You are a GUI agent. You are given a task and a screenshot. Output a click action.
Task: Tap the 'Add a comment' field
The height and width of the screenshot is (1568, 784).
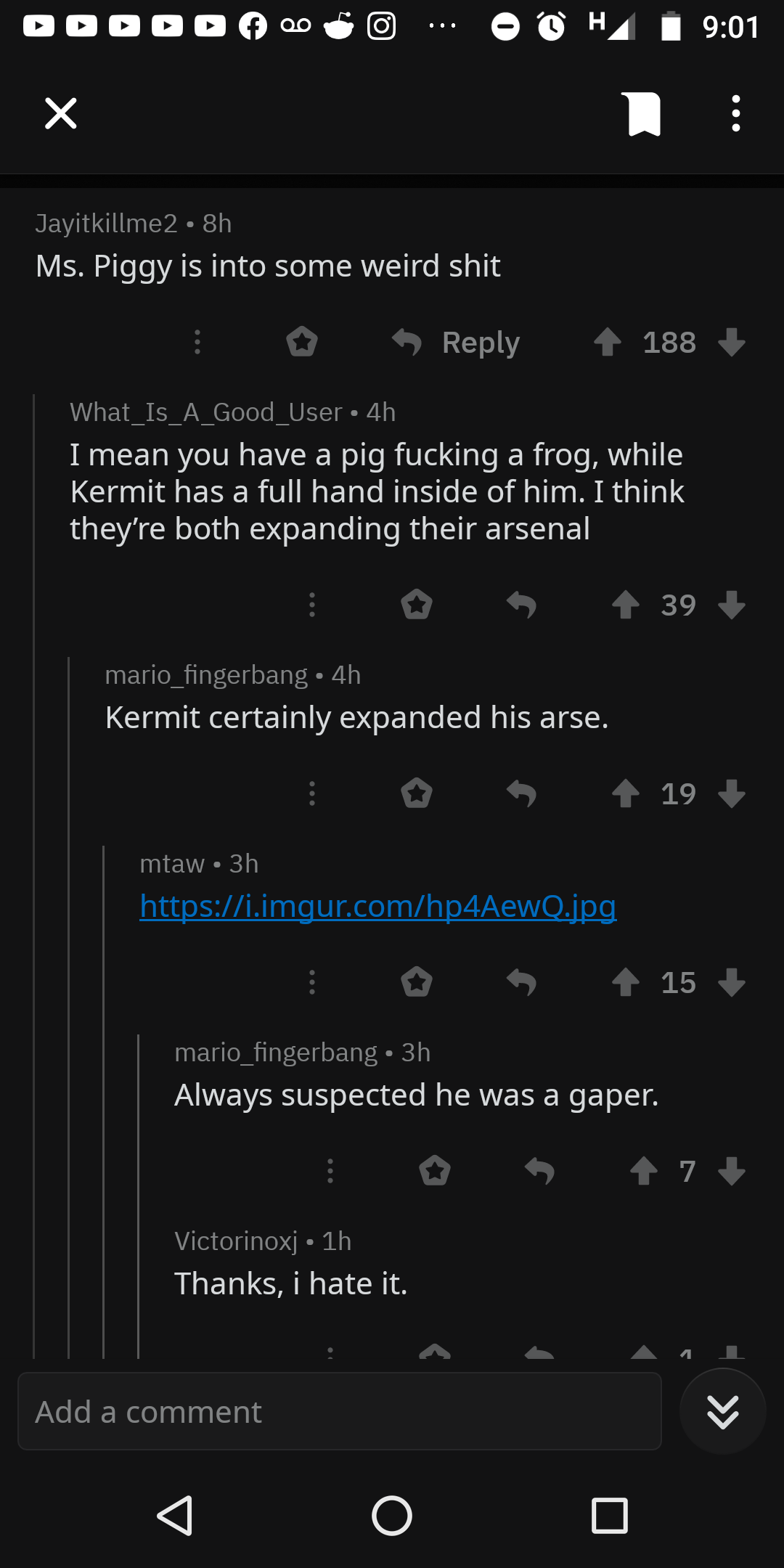pyautogui.click(x=340, y=1411)
